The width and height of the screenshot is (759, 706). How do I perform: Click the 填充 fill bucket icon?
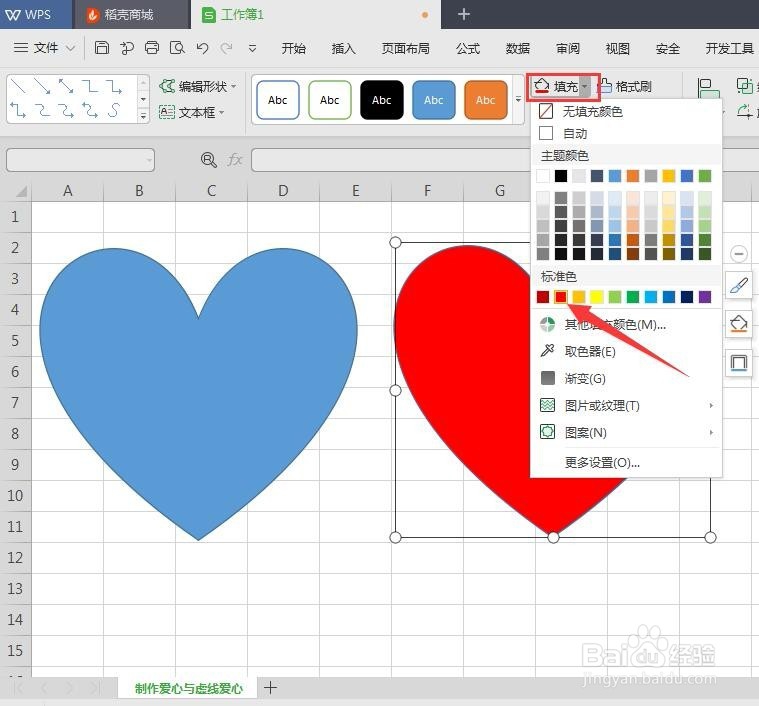[x=542, y=86]
